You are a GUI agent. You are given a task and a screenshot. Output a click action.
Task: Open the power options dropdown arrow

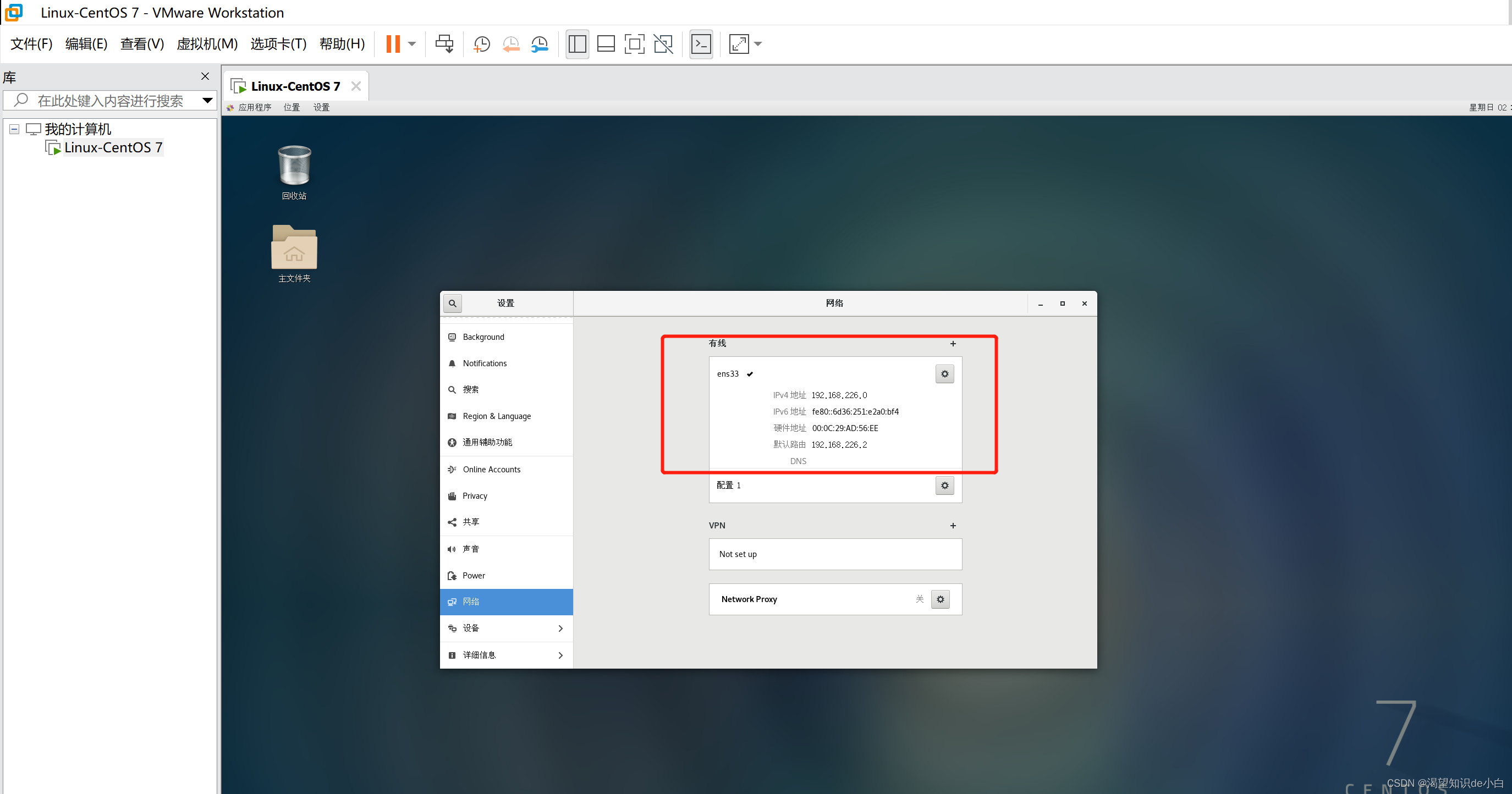point(412,44)
